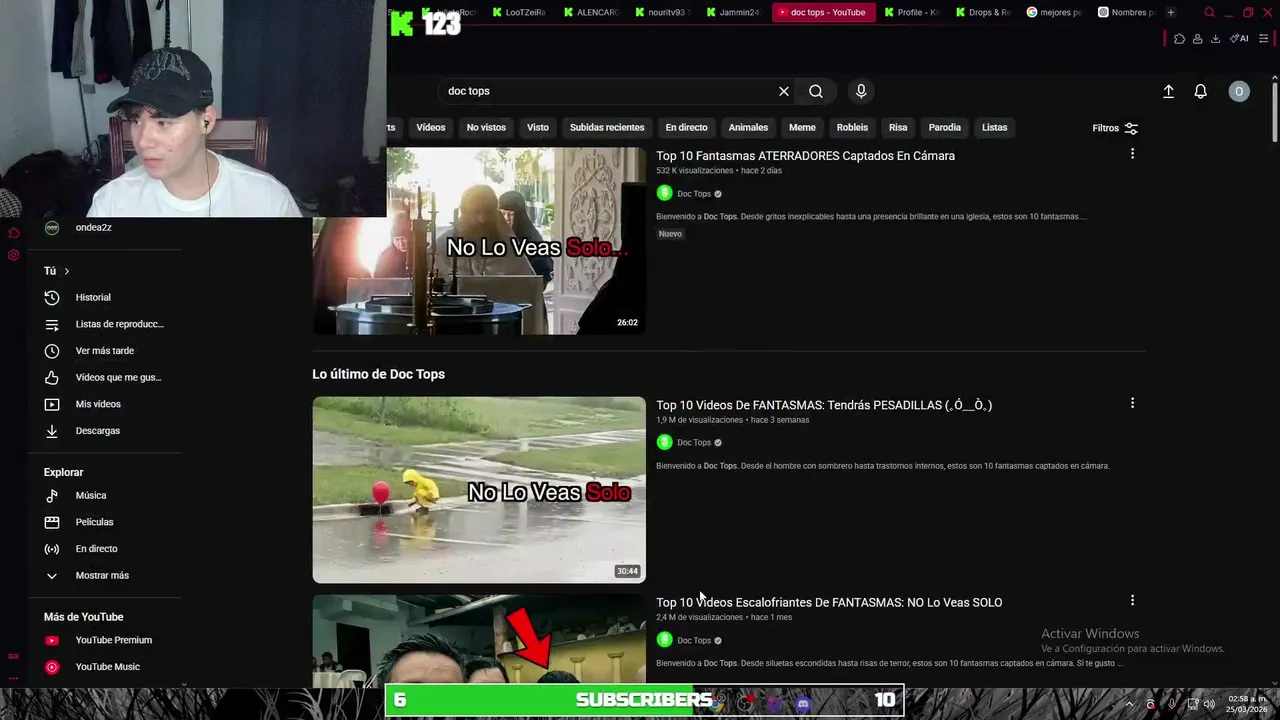Viewport: 1280px width, 720px height.
Task: Switch to the 'mejores pe' Google tab
Action: pos(1054,12)
